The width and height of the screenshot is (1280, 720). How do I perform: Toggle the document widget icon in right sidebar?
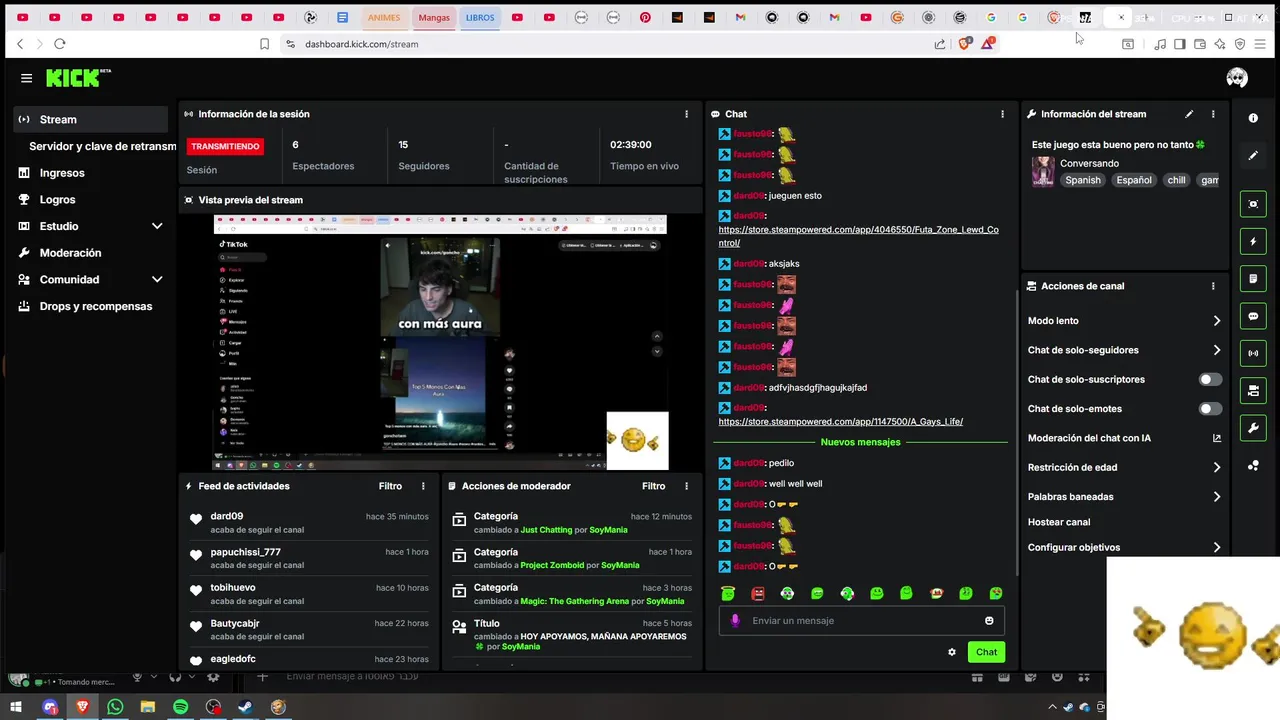point(1253,279)
